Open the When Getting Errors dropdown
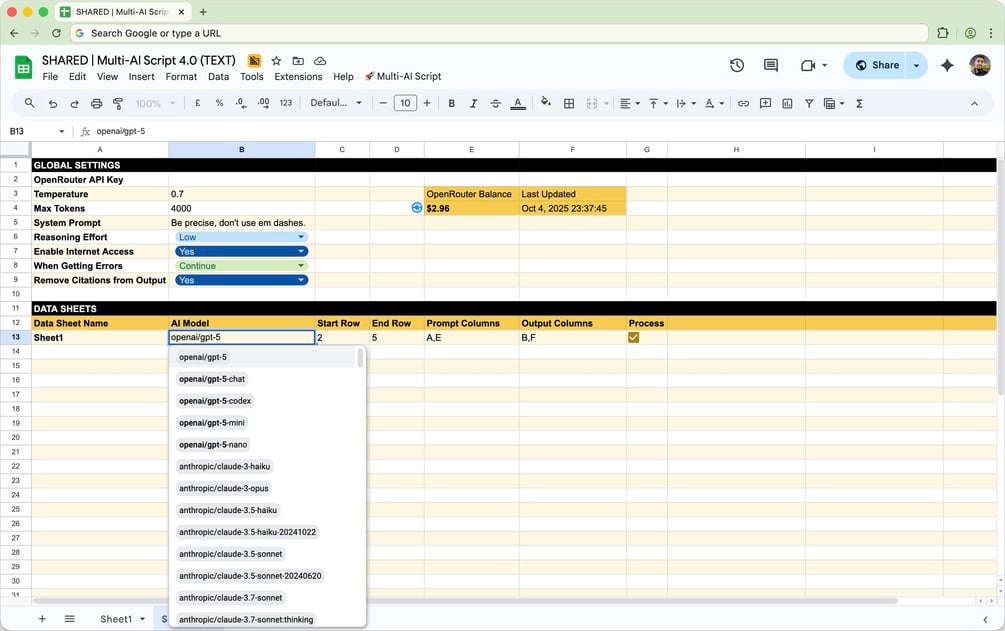 click(x=242, y=265)
